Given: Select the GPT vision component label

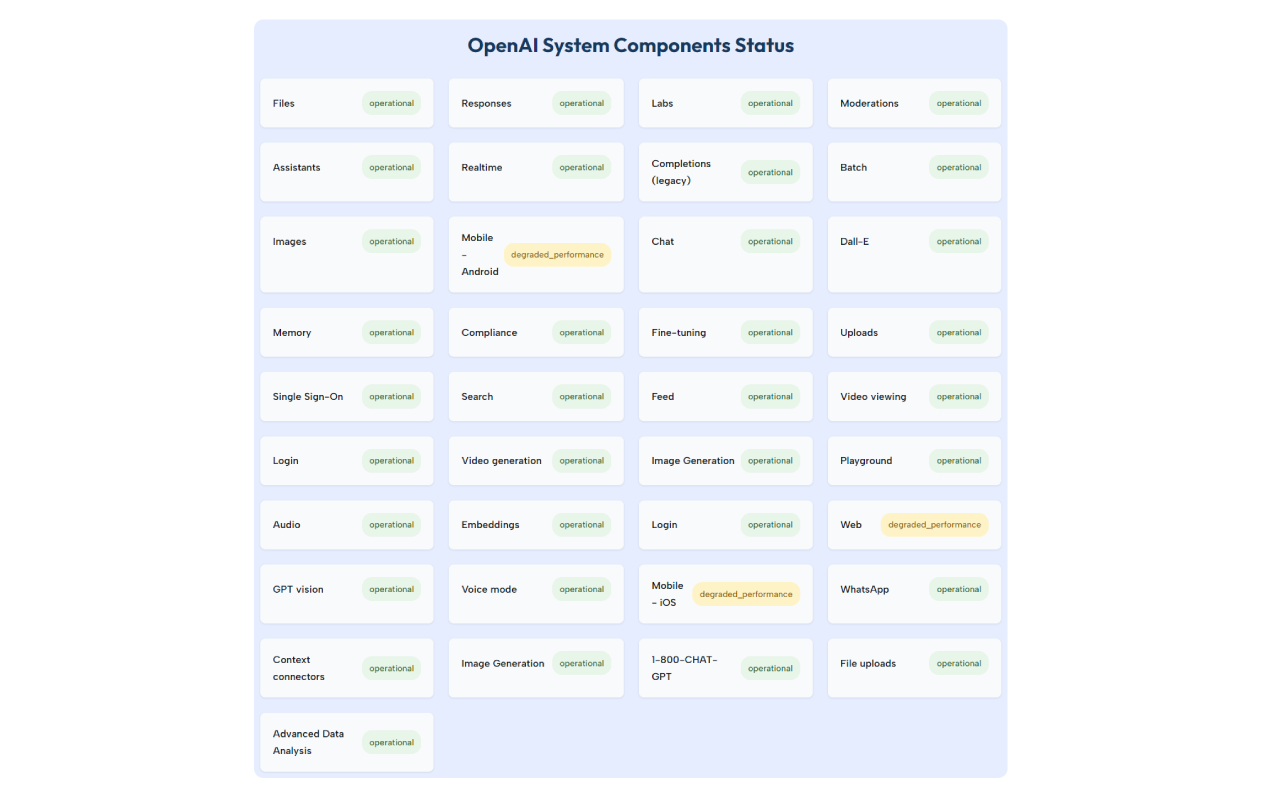Looking at the screenshot, I should coord(298,589).
